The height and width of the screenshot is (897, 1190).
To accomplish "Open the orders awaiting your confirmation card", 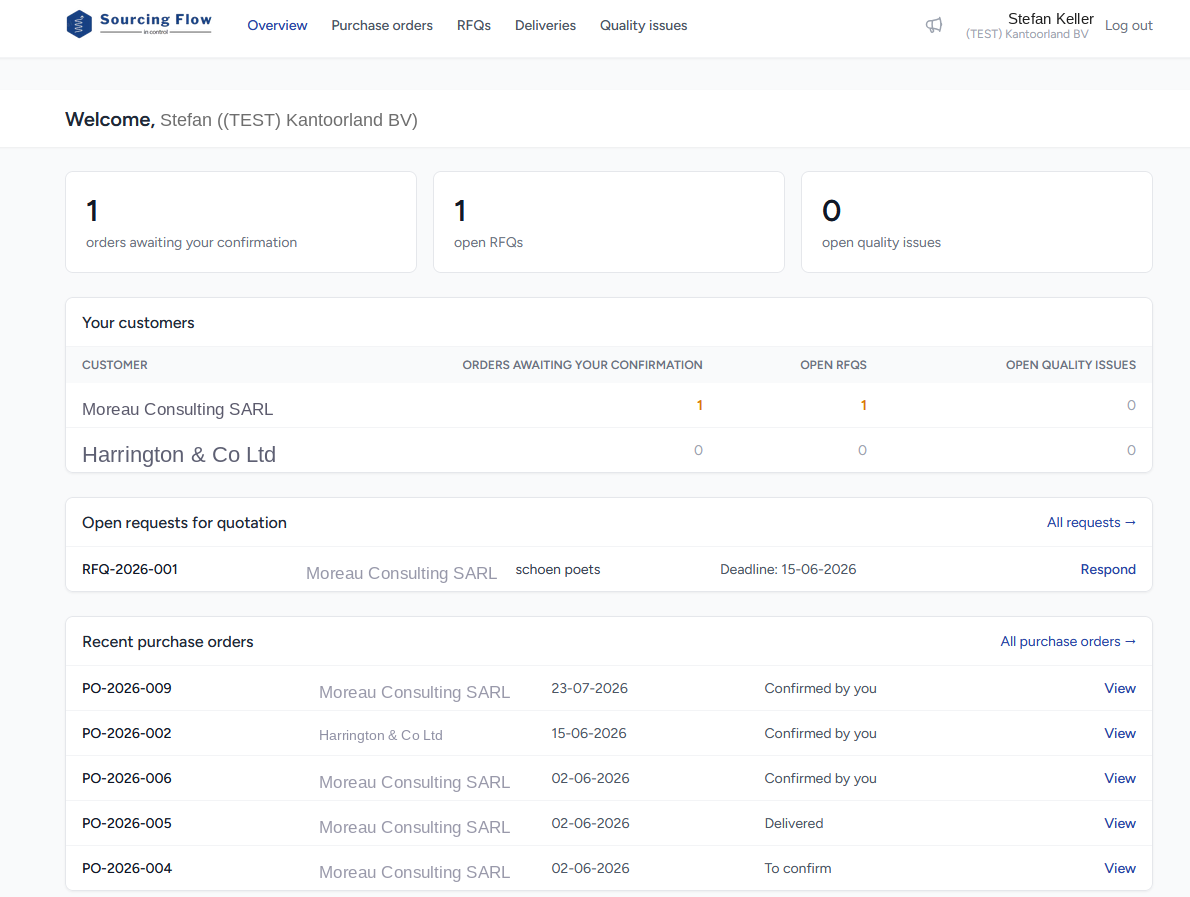I will [x=241, y=222].
